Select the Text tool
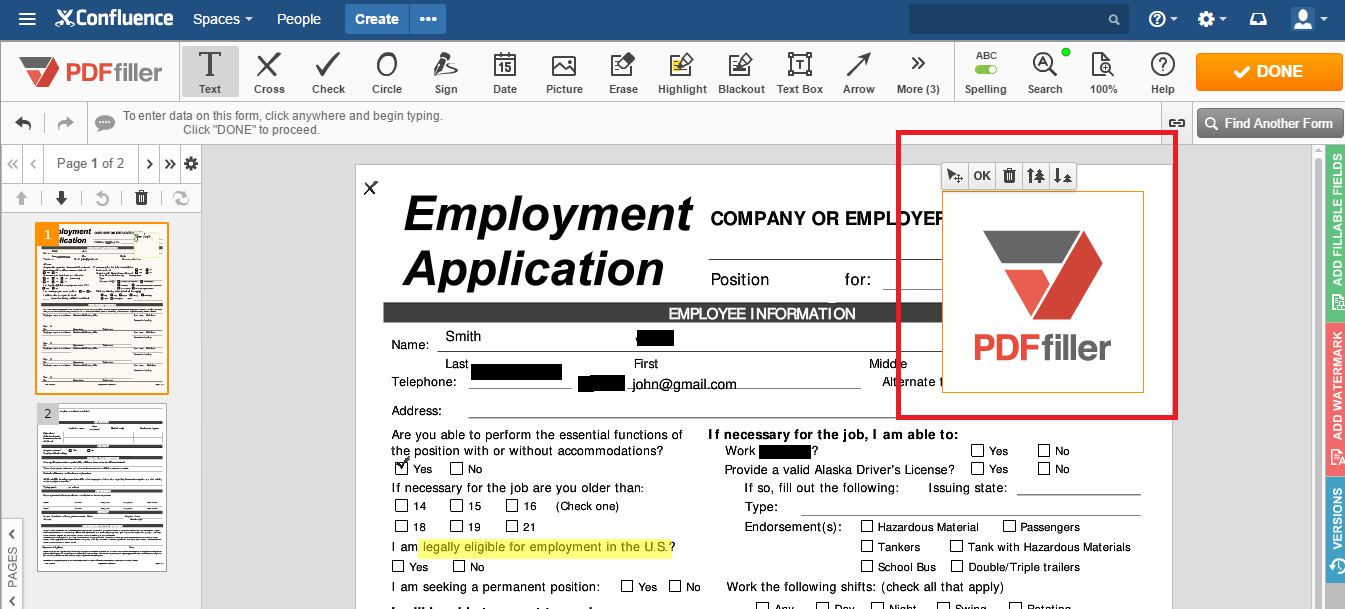 [210, 71]
